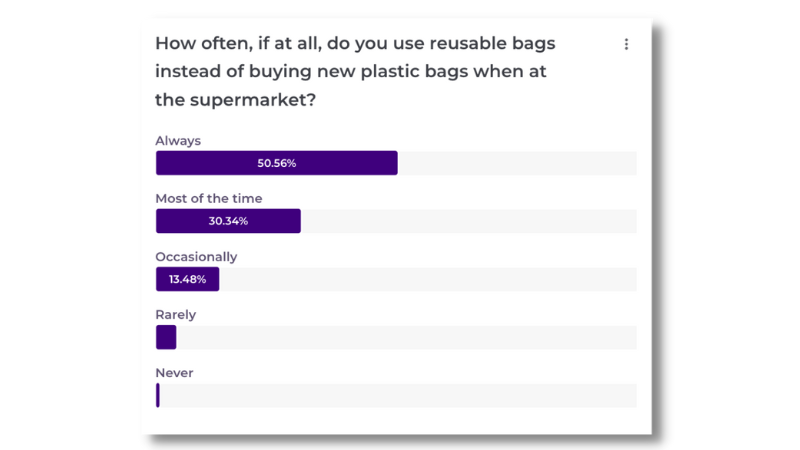This screenshot has width=800, height=450.
Task: Select the Always answer label
Action: click(x=178, y=141)
